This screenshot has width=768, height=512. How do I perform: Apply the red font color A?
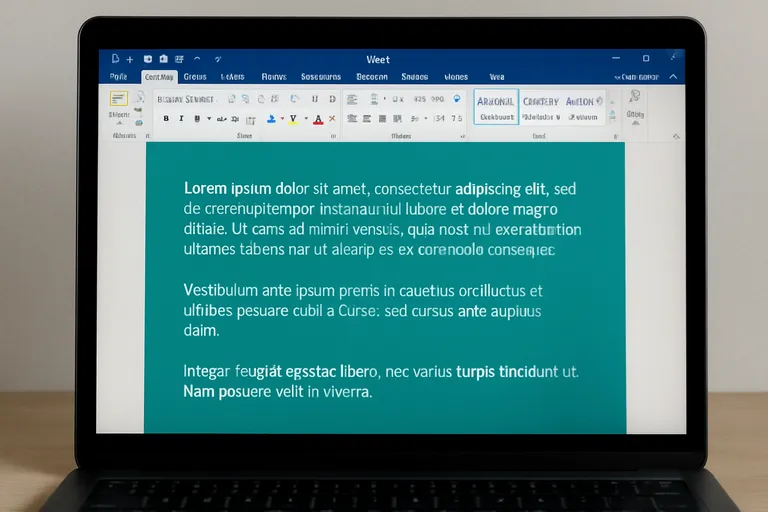pos(318,119)
